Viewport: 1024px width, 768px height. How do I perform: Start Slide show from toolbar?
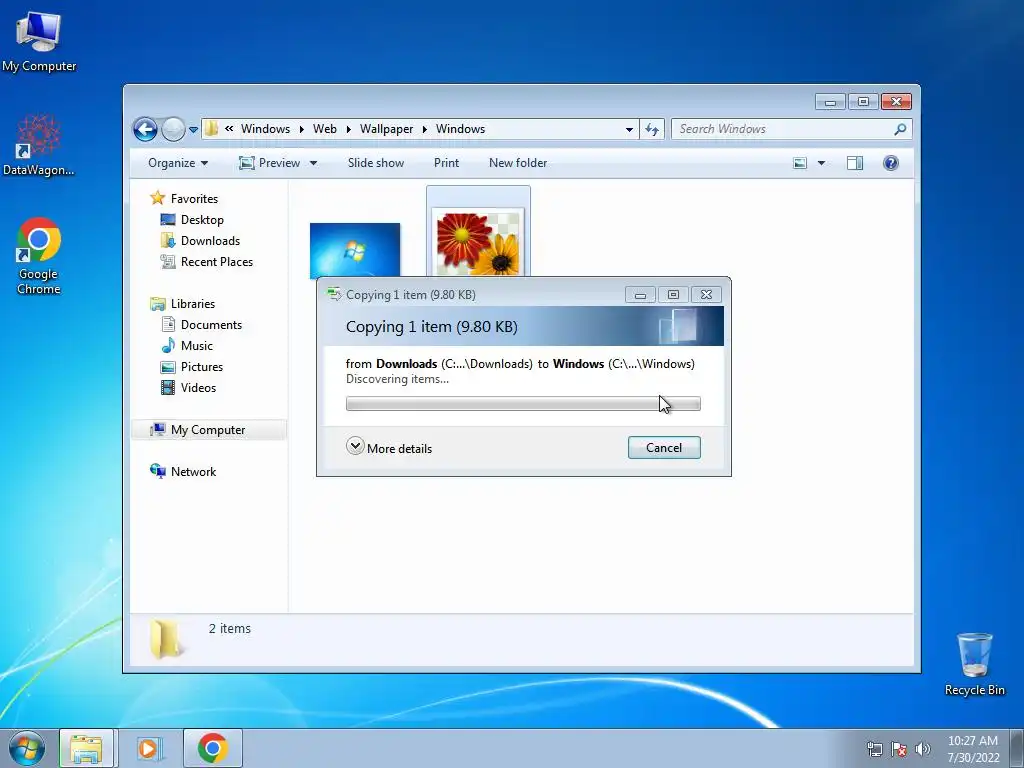point(376,163)
